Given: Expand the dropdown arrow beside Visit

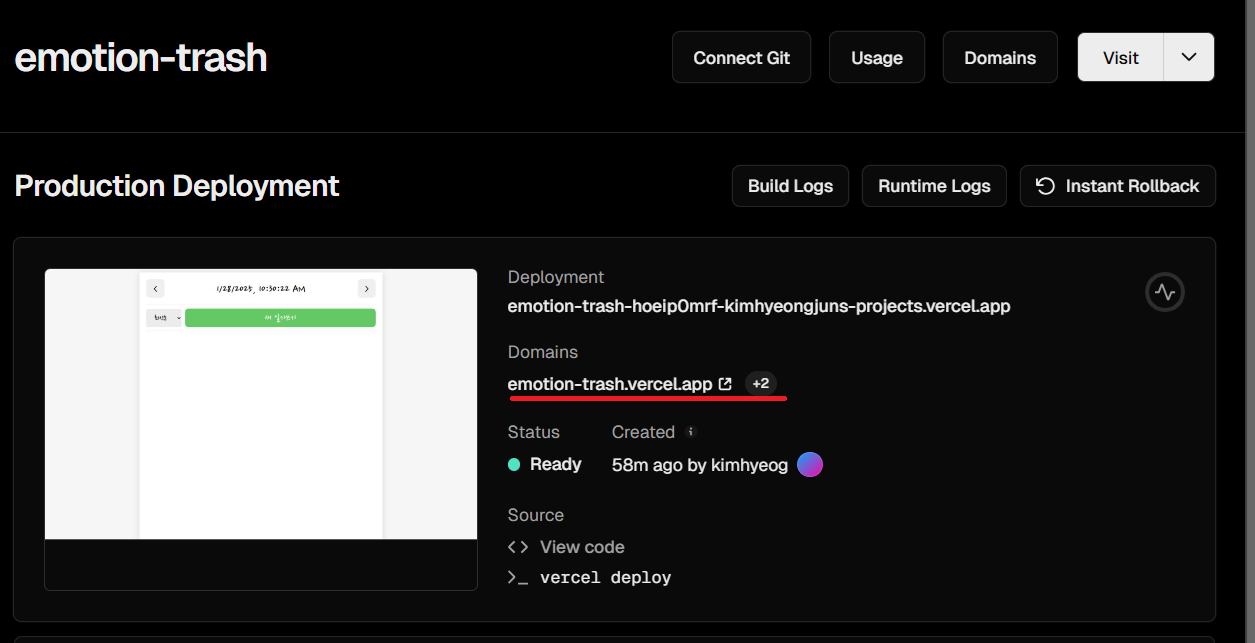Looking at the screenshot, I should [1189, 57].
